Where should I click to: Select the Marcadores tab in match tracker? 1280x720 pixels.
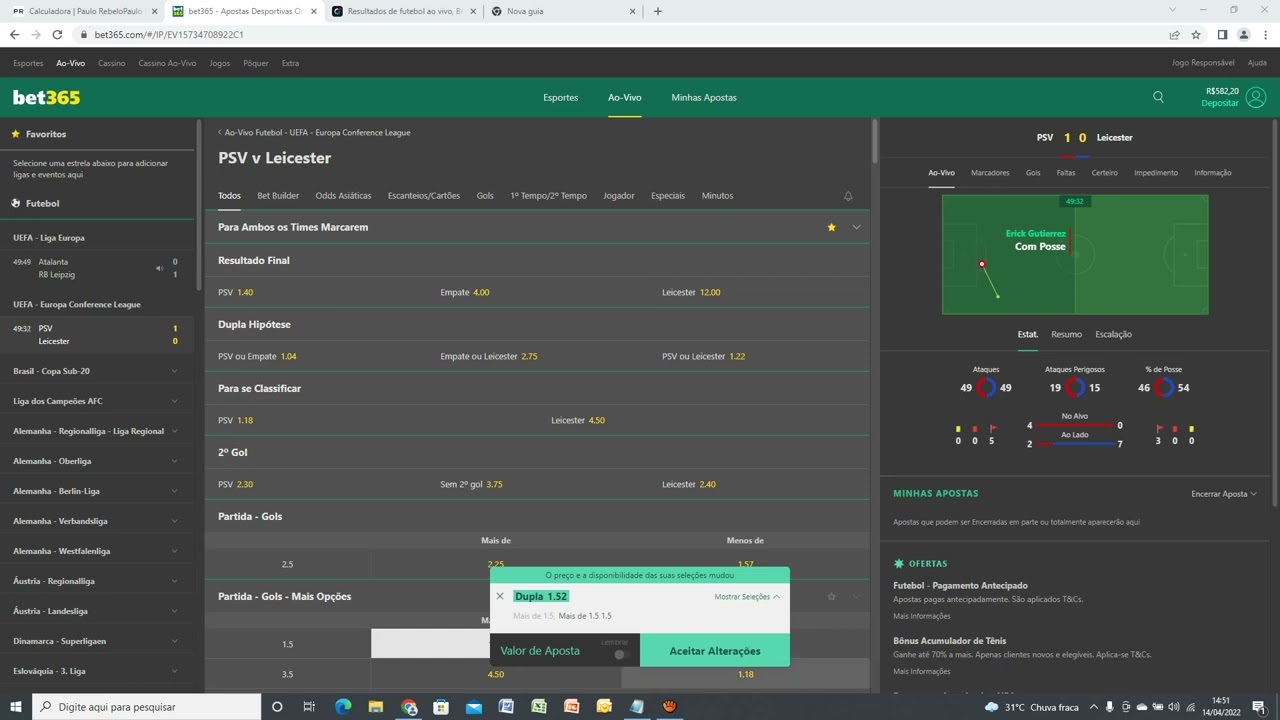[990, 173]
